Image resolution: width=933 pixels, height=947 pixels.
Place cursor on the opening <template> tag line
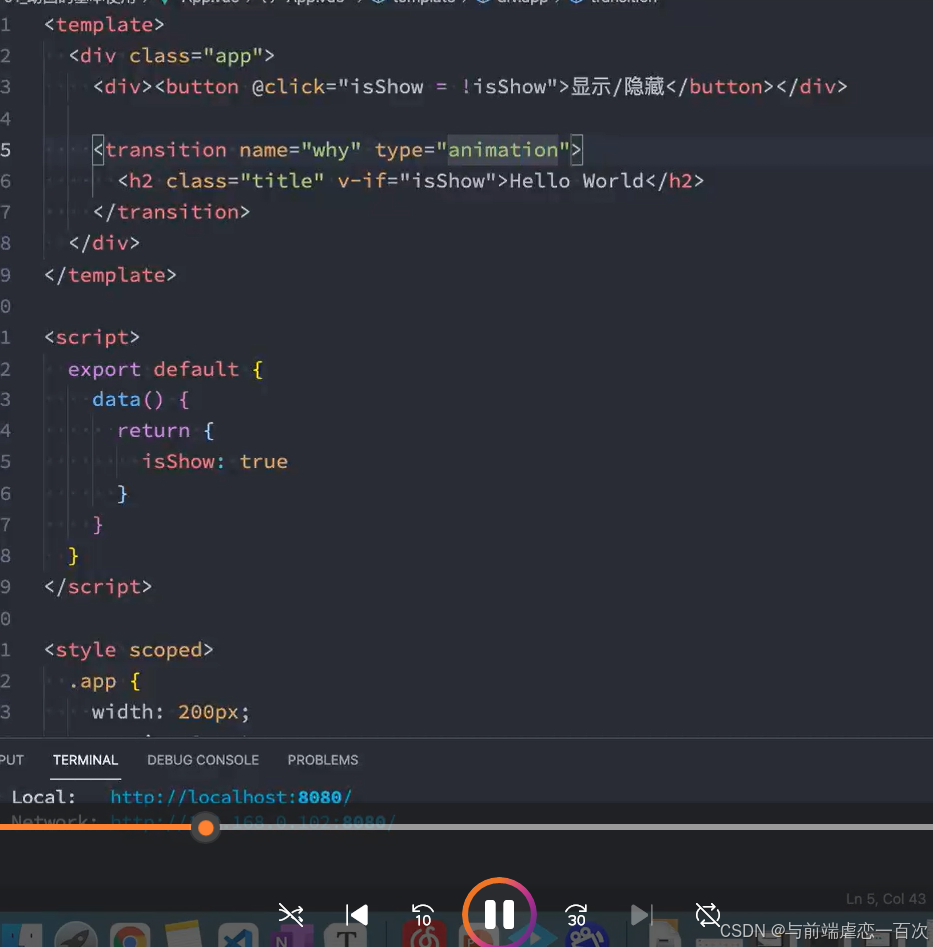point(104,25)
